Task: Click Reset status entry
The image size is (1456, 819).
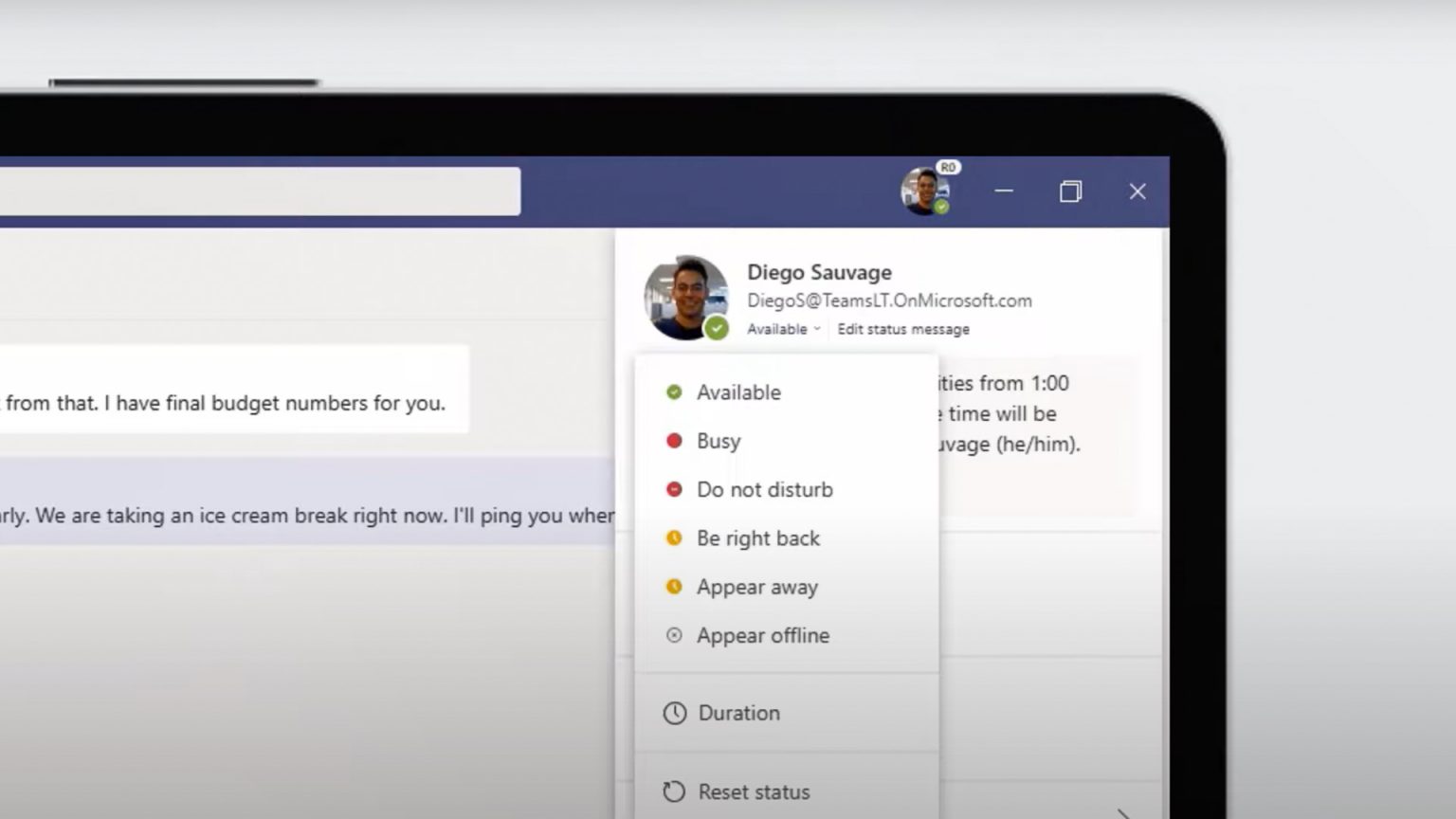Action: tap(787, 792)
